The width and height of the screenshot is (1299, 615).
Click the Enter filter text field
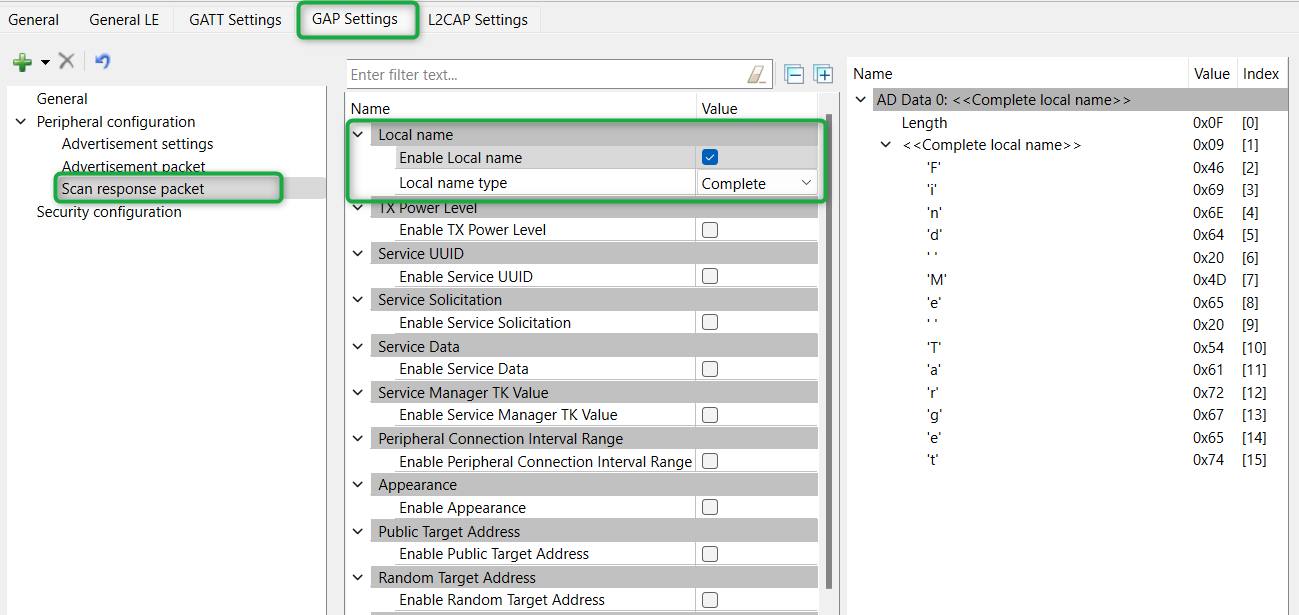tap(545, 75)
